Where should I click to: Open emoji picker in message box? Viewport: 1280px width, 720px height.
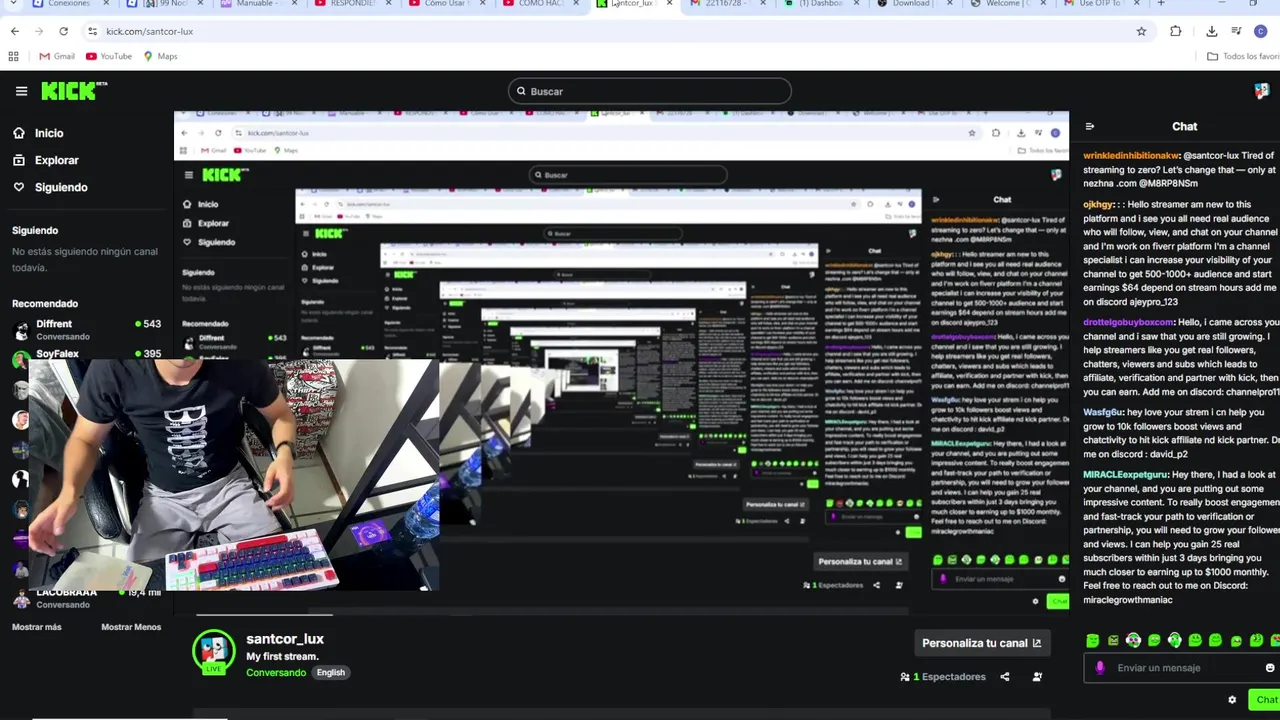point(1270,668)
